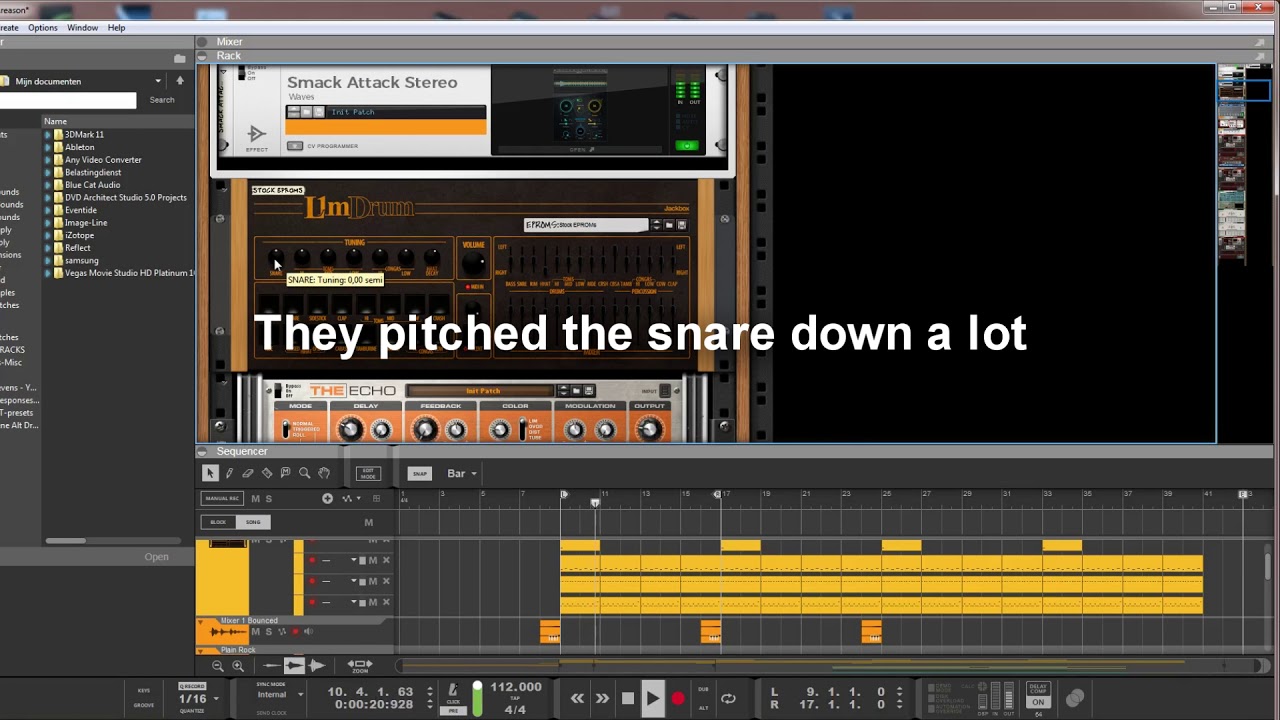Click the Smack Attack Effect arrow icon

(257, 134)
